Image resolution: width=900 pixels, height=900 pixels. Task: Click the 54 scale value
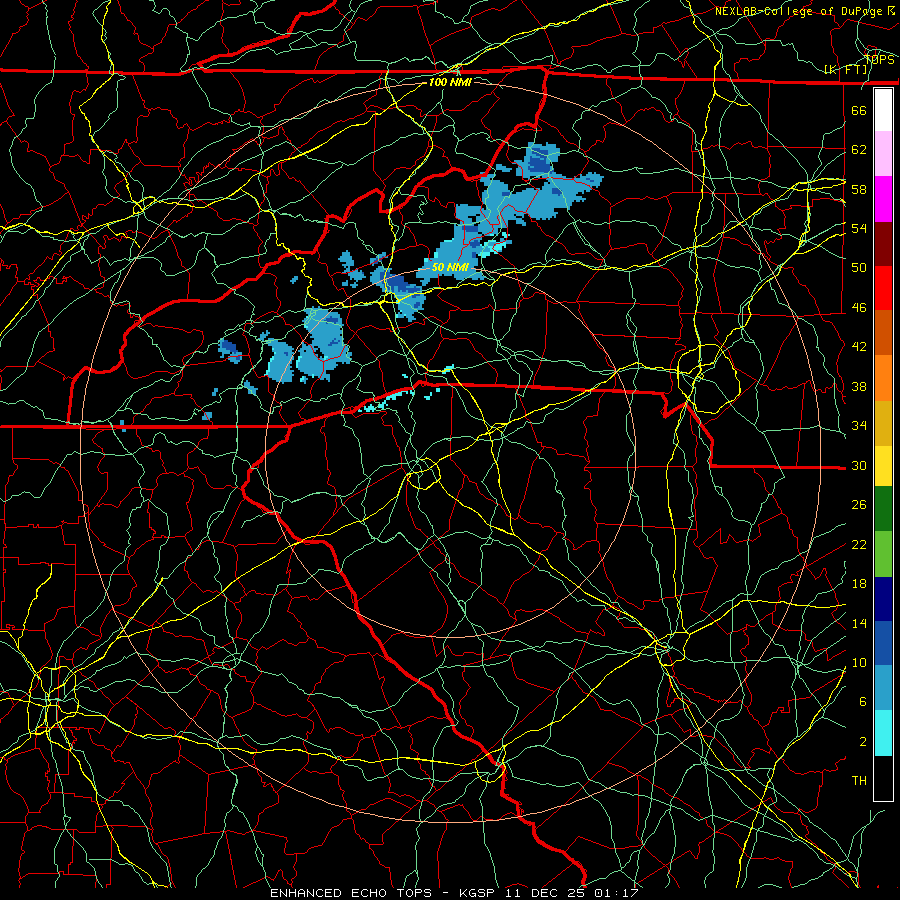859,228
